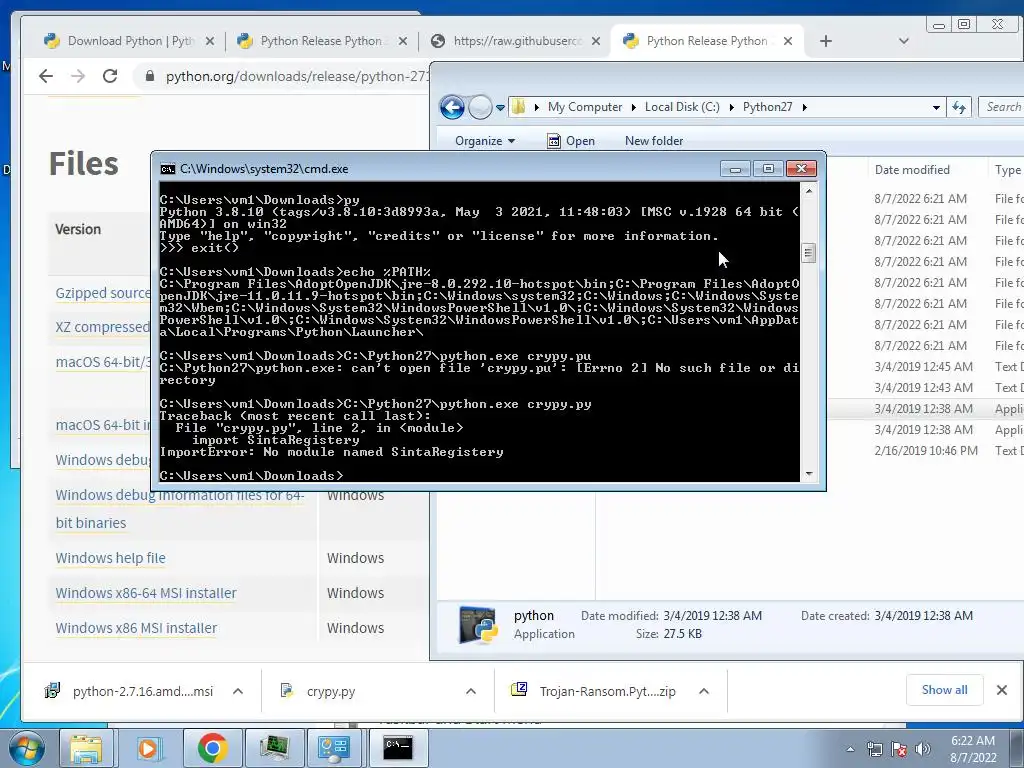Open Windows help file link

(x=110, y=558)
